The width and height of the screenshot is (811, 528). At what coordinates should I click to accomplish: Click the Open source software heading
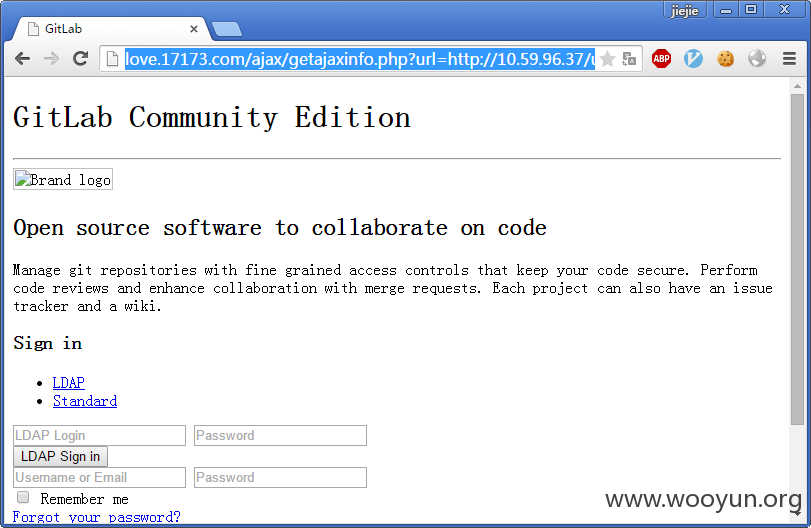coord(280,228)
